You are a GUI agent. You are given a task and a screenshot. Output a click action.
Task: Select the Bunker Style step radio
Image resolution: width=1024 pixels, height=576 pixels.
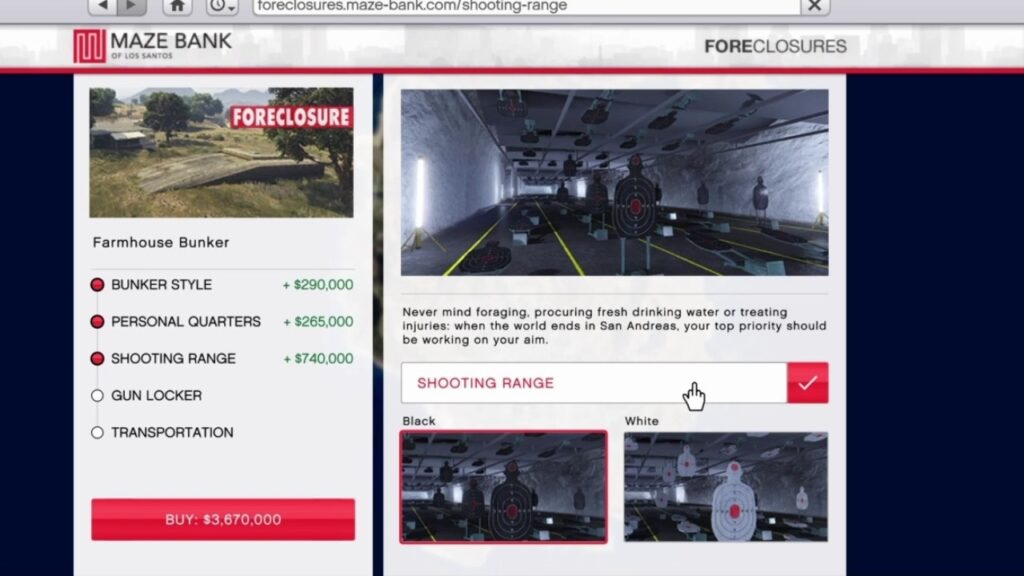coord(97,285)
